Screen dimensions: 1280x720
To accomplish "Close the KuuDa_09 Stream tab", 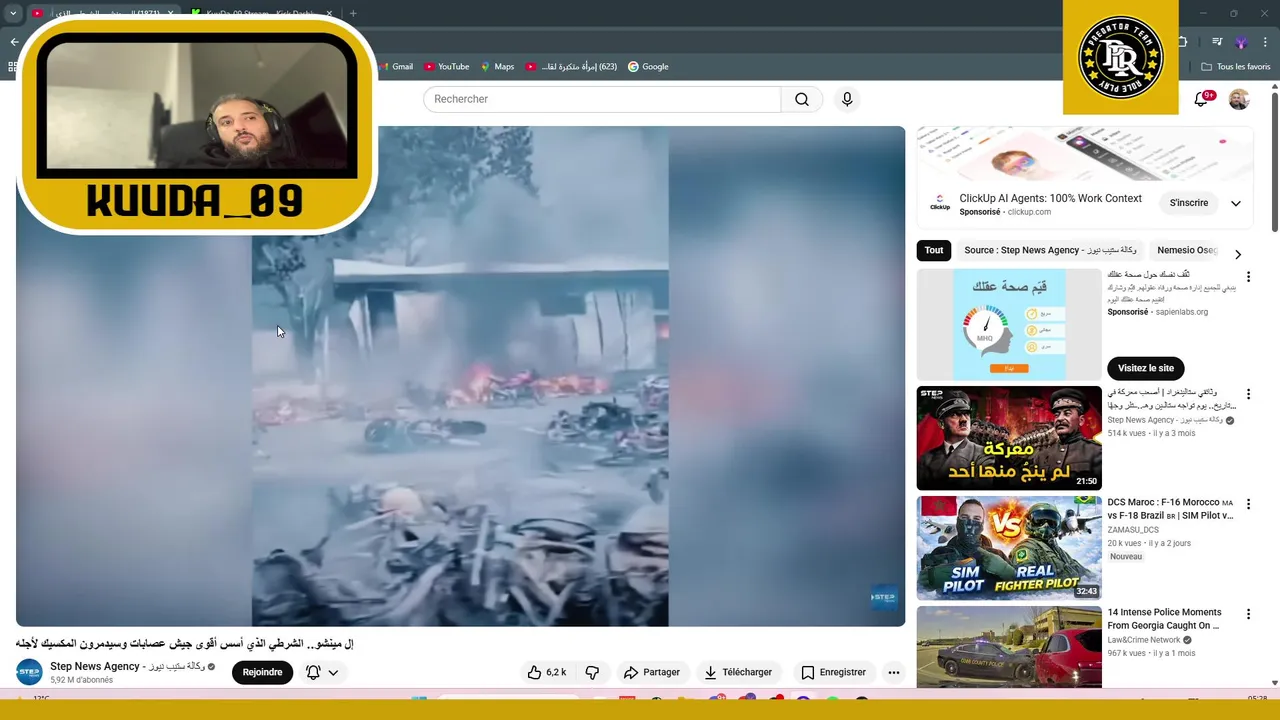I will 327,13.
